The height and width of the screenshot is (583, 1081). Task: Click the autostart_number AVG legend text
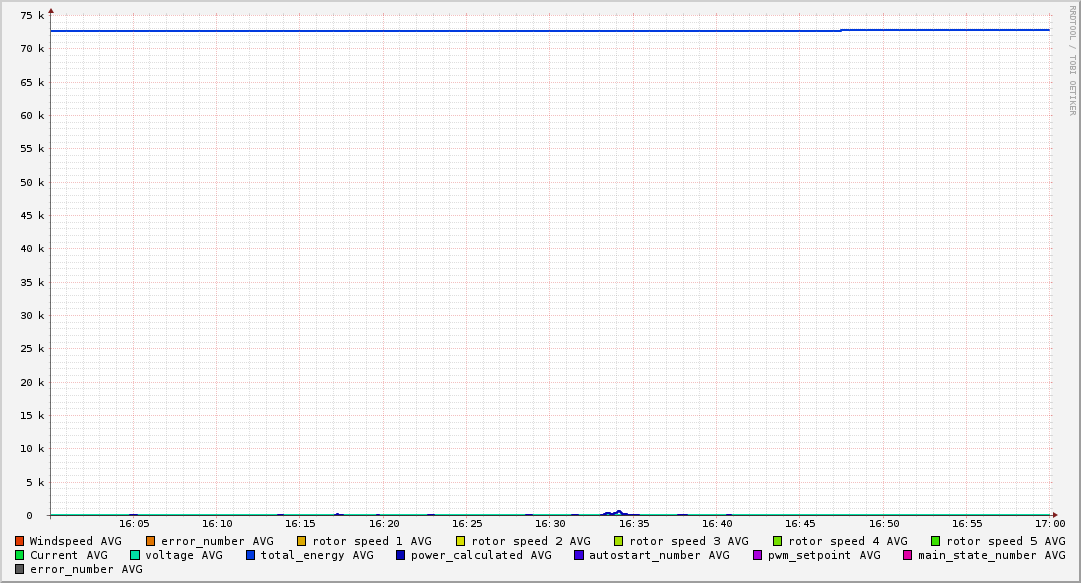pos(659,555)
